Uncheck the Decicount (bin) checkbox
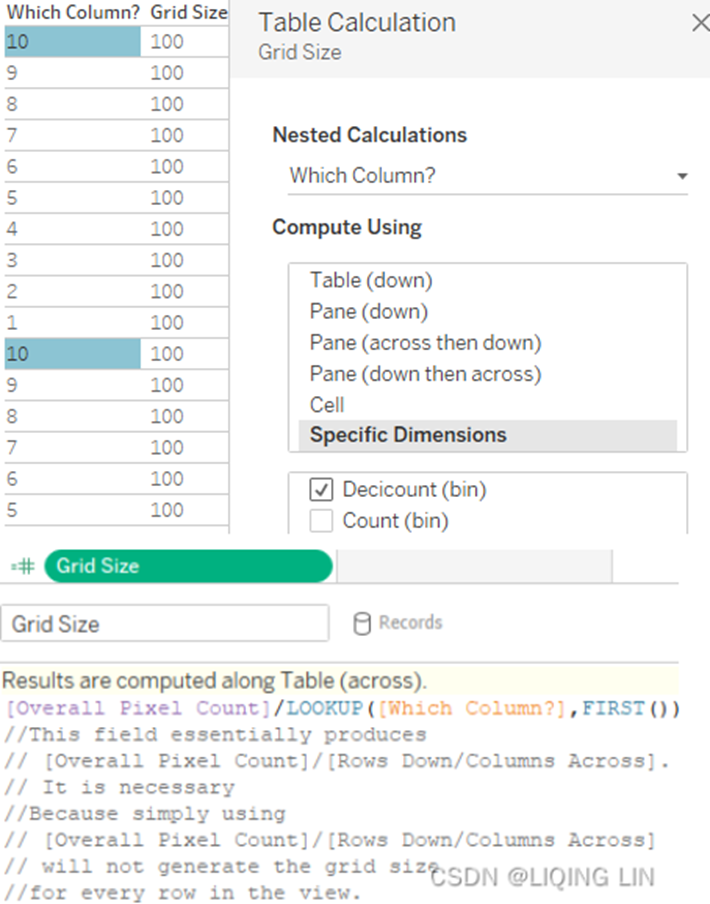Viewport: 710px width, 904px height. tap(321, 490)
